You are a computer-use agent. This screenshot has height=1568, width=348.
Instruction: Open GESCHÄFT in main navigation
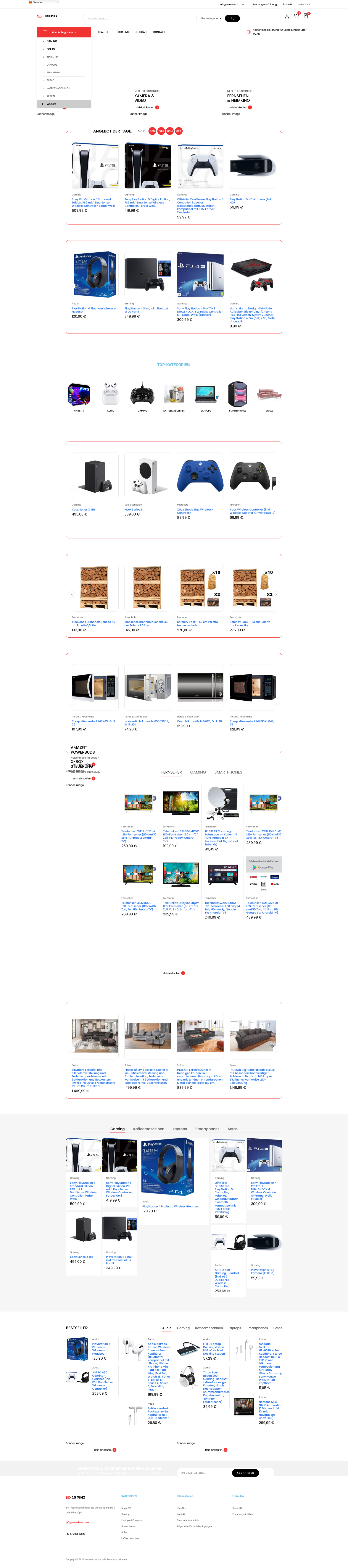click(141, 32)
